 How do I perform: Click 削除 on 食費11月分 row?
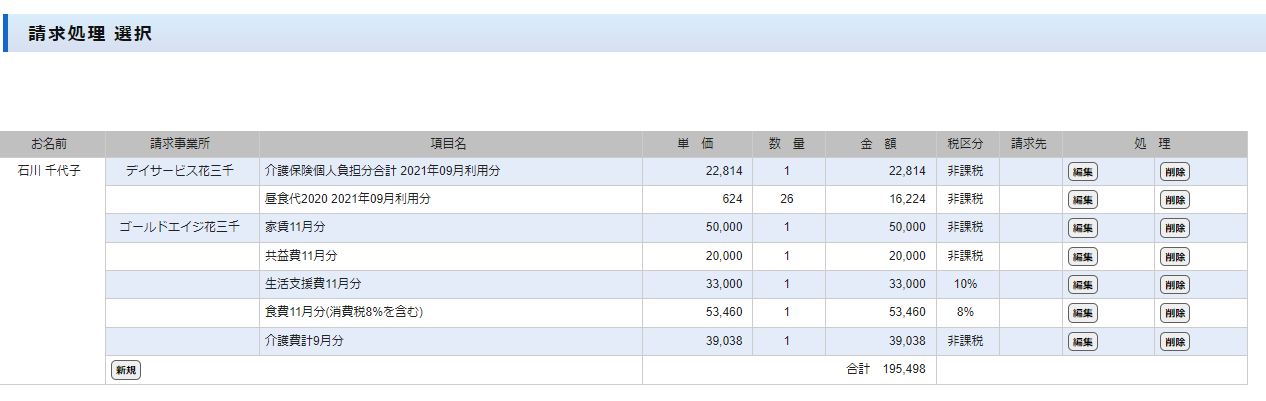1174,313
